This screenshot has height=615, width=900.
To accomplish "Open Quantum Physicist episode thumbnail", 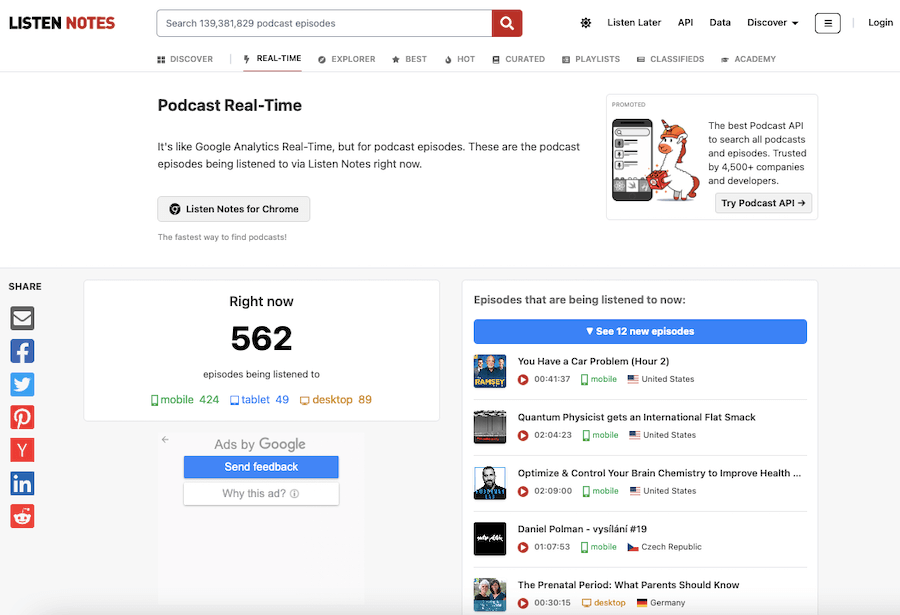I will 490,427.
